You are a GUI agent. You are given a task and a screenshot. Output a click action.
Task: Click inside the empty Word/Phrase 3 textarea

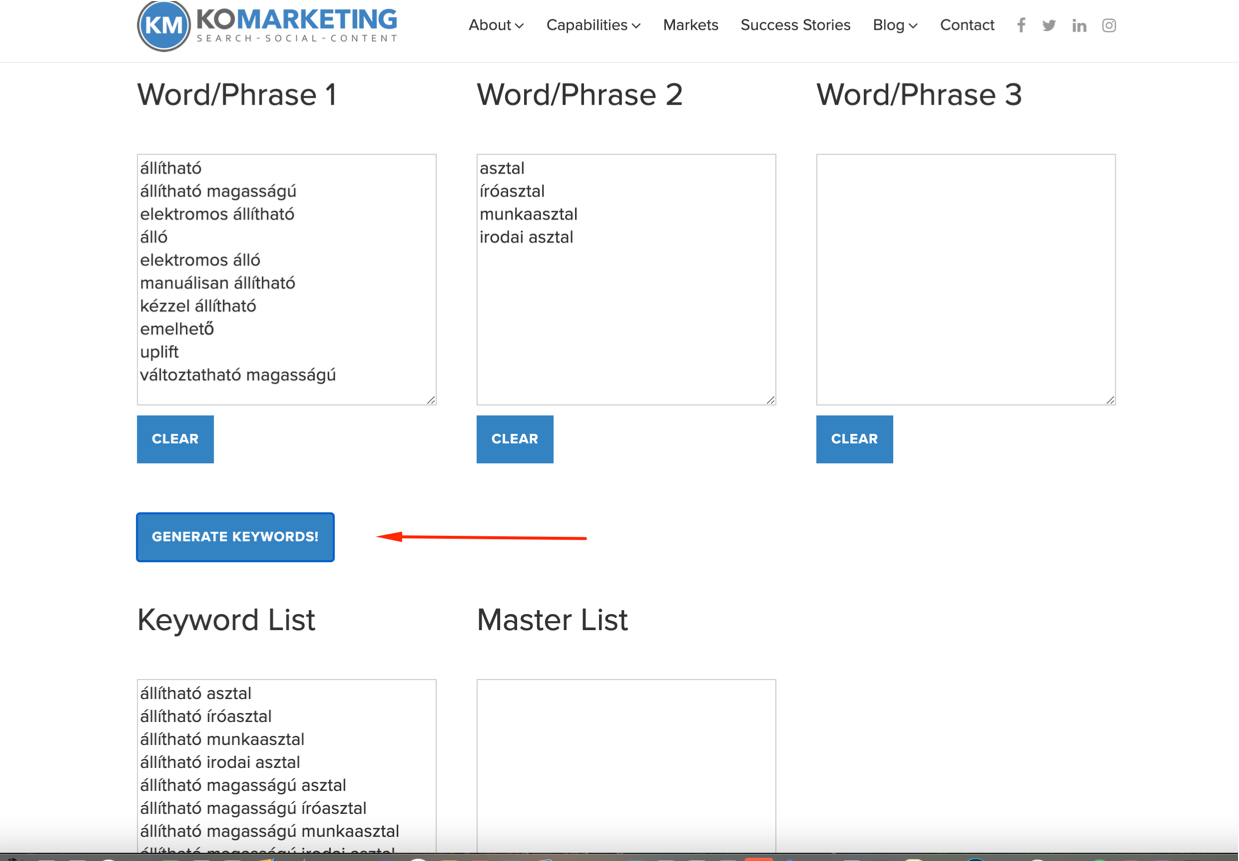click(965, 279)
